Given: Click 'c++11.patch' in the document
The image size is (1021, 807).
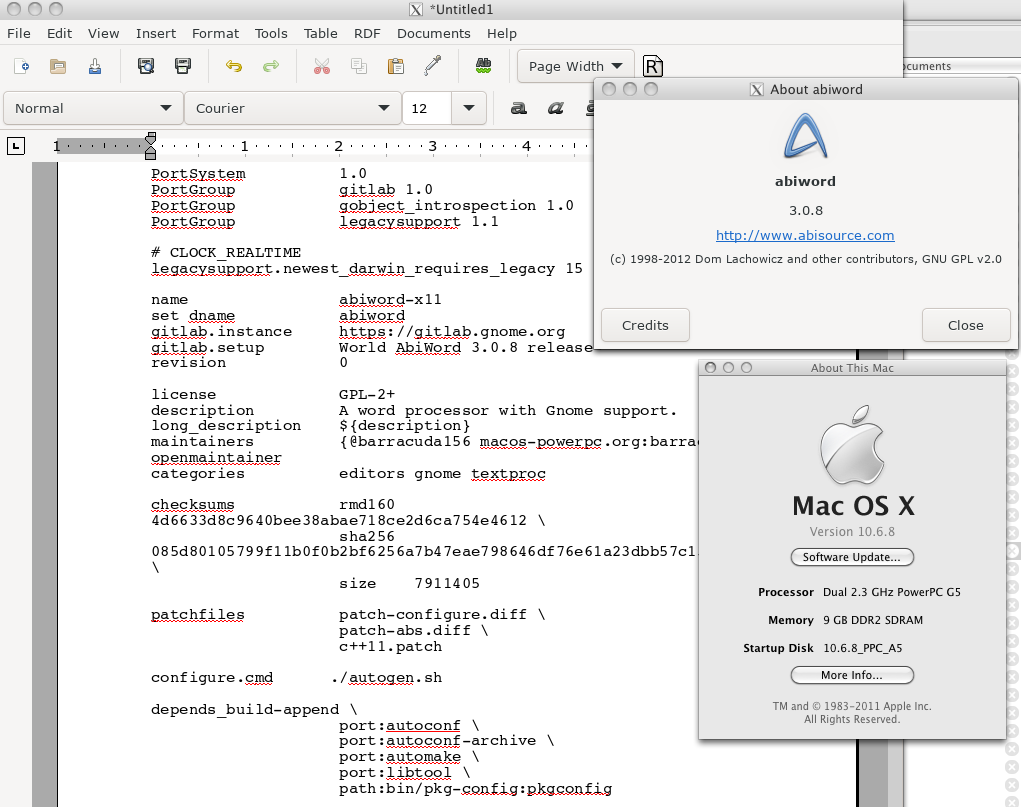Looking at the screenshot, I should click(x=390, y=647).
